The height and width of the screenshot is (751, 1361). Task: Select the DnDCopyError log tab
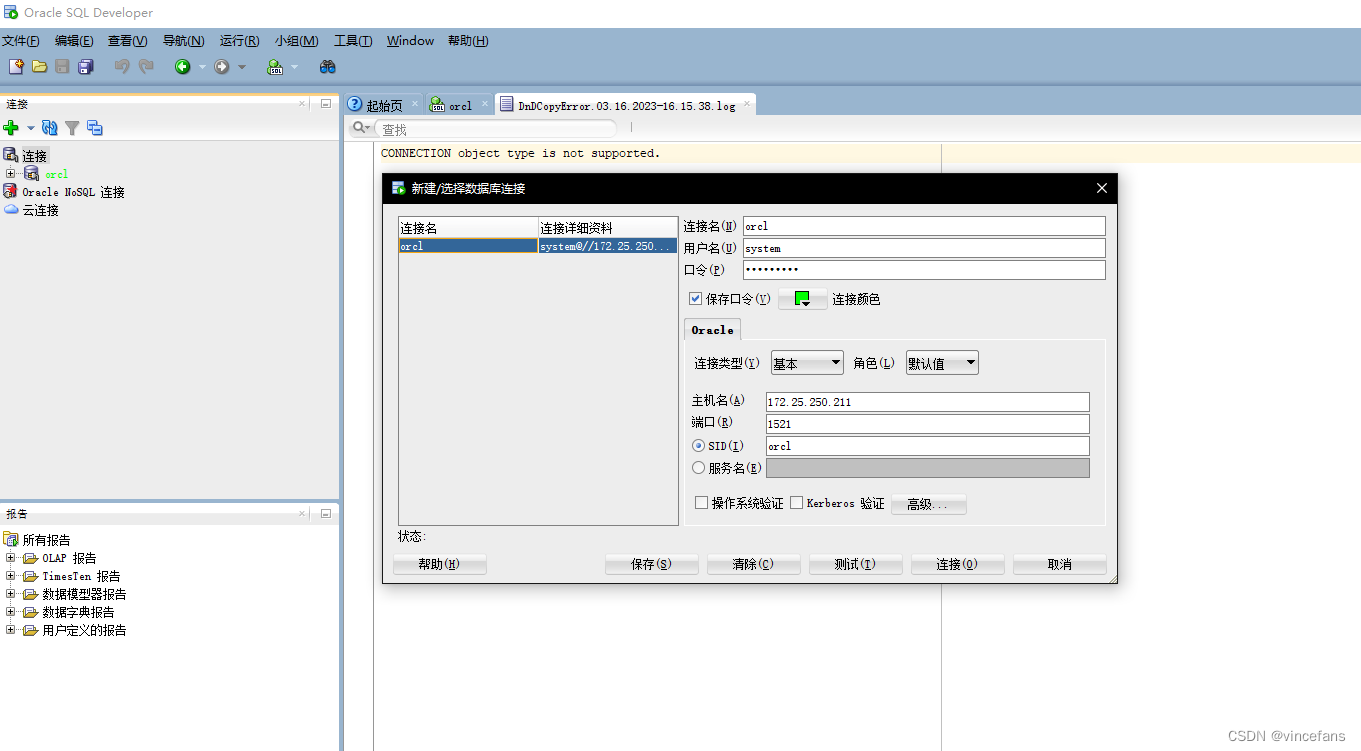coord(625,105)
